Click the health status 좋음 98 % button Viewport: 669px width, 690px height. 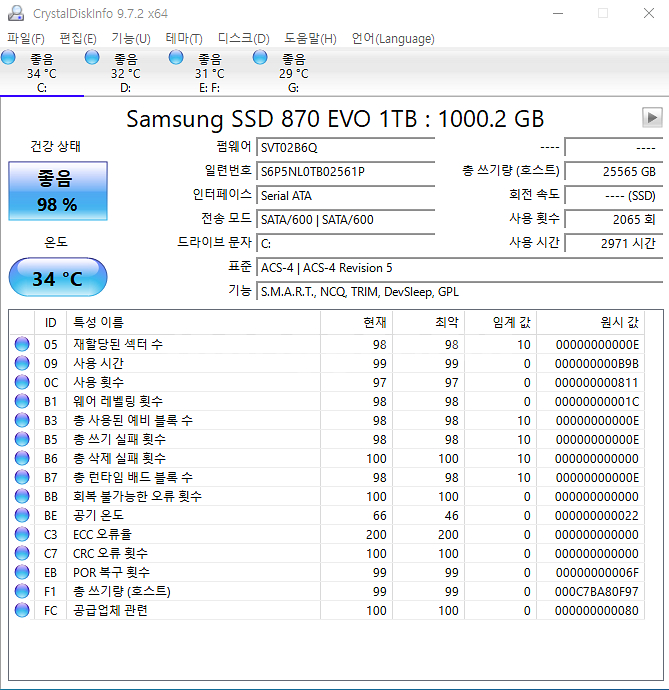[x=57, y=191]
